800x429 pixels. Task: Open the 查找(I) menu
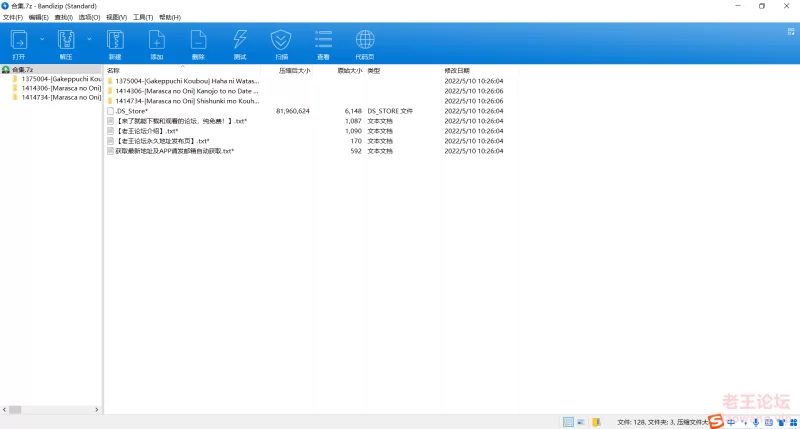[63, 17]
